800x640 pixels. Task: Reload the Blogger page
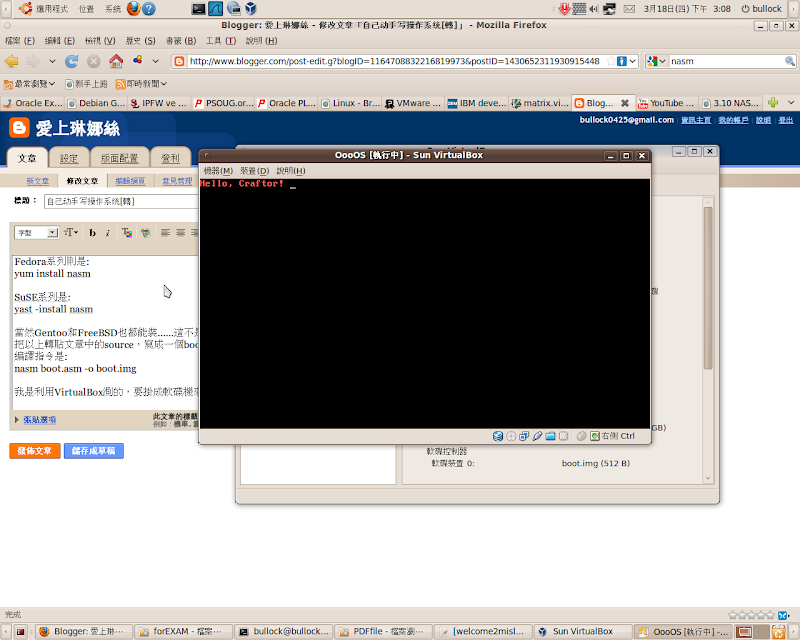pos(71,62)
